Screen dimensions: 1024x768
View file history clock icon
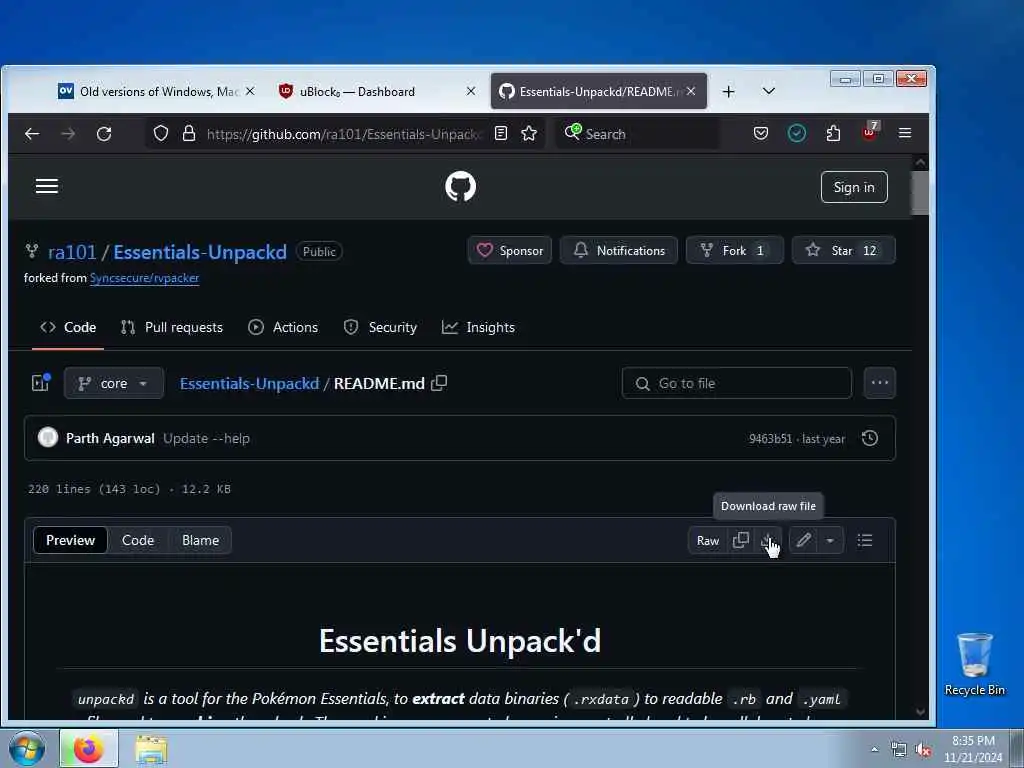(869, 438)
